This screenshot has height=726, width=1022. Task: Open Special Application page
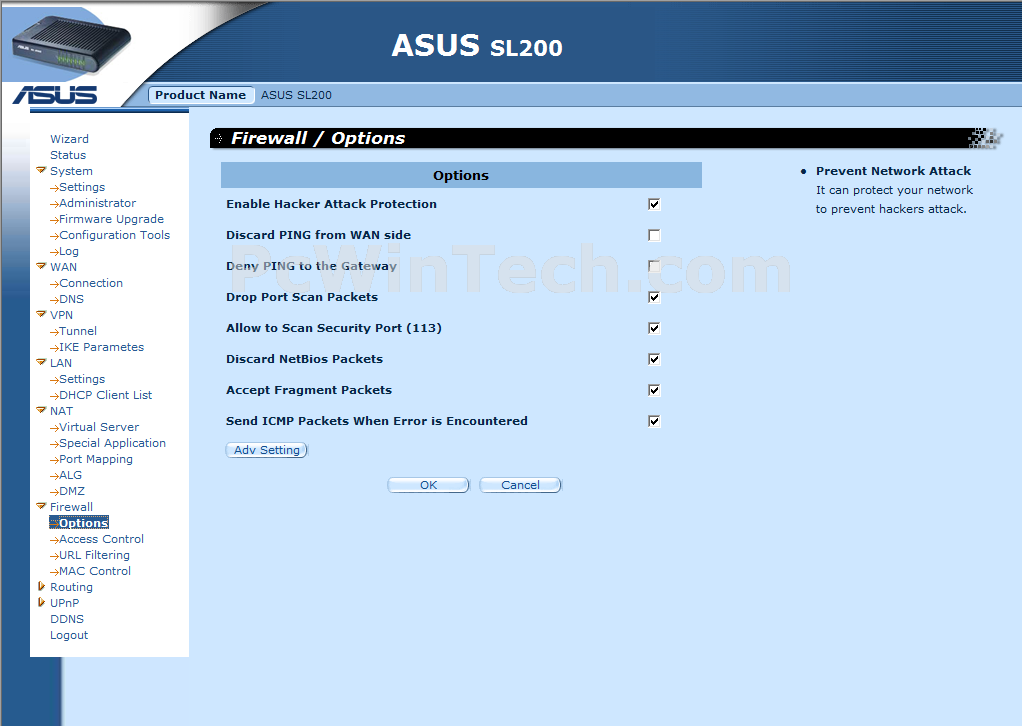point(113,443)
